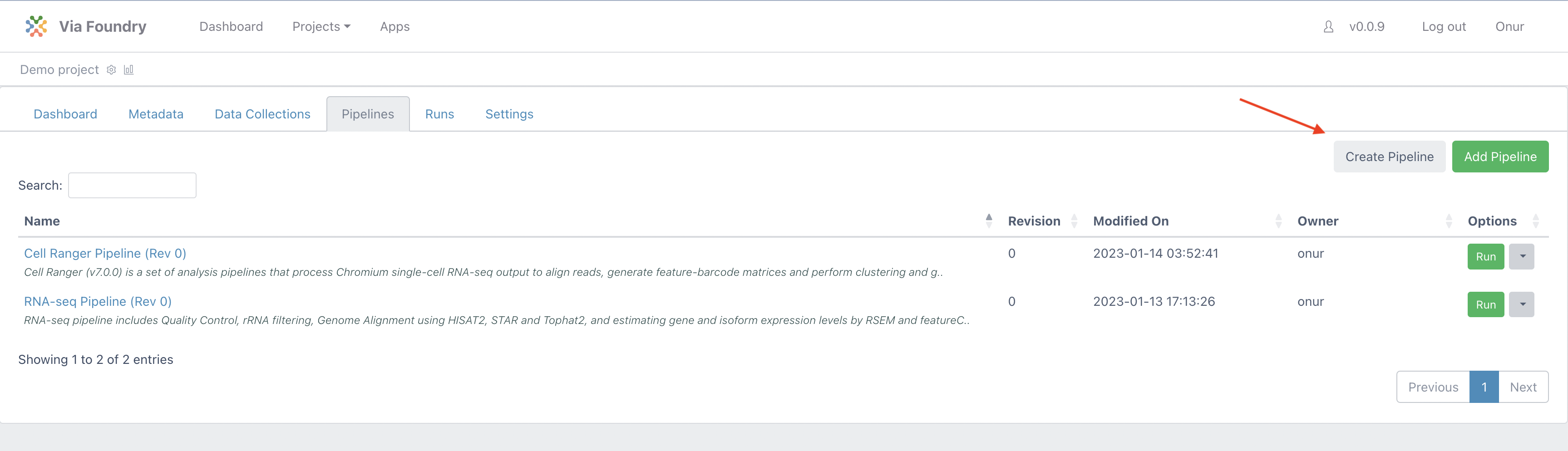Run the Cell Ranger Pipeline
The image size is (1568, 451).
pos(1486,256)
